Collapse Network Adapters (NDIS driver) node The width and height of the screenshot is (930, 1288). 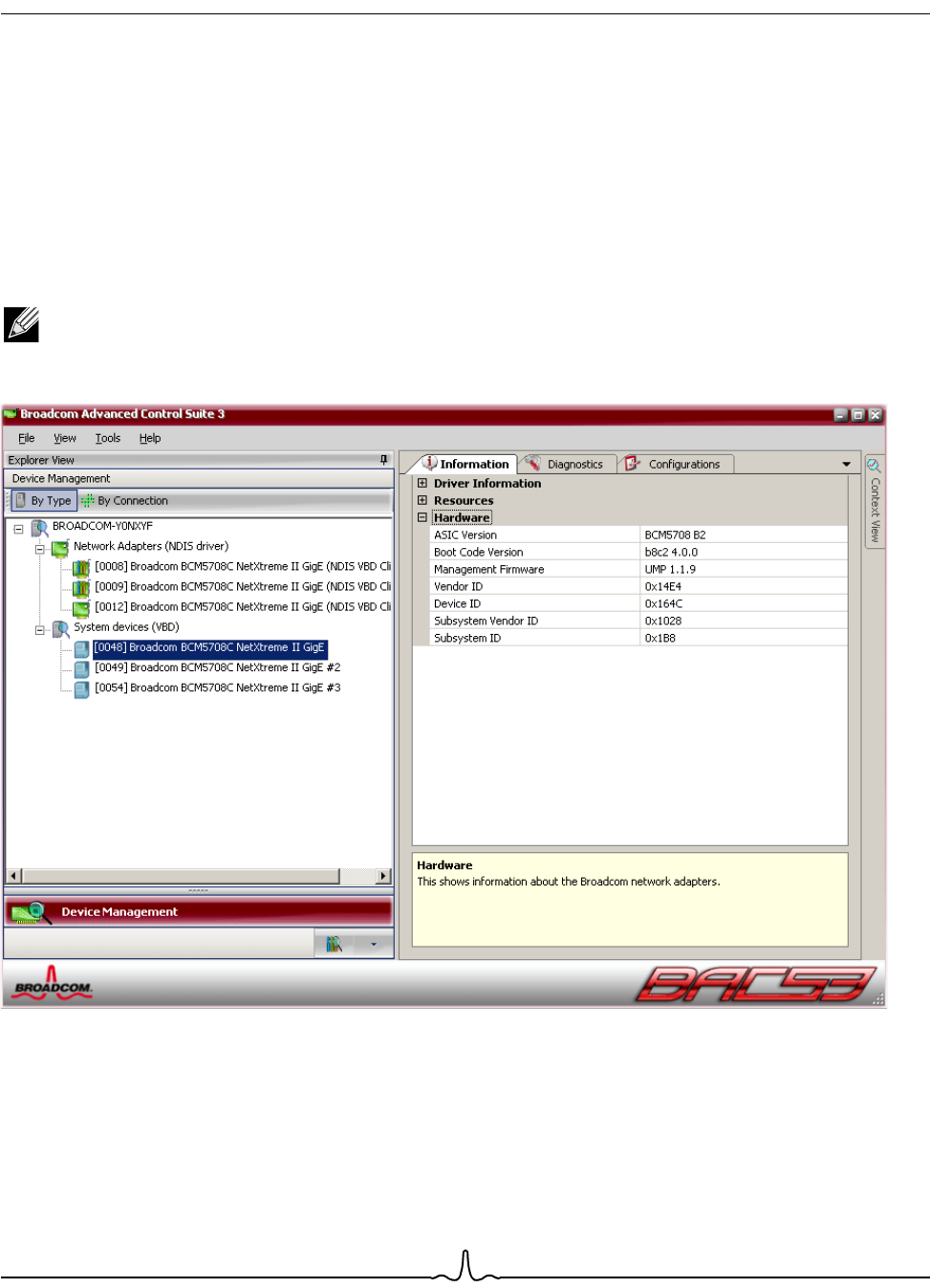(x=40, y=549)
